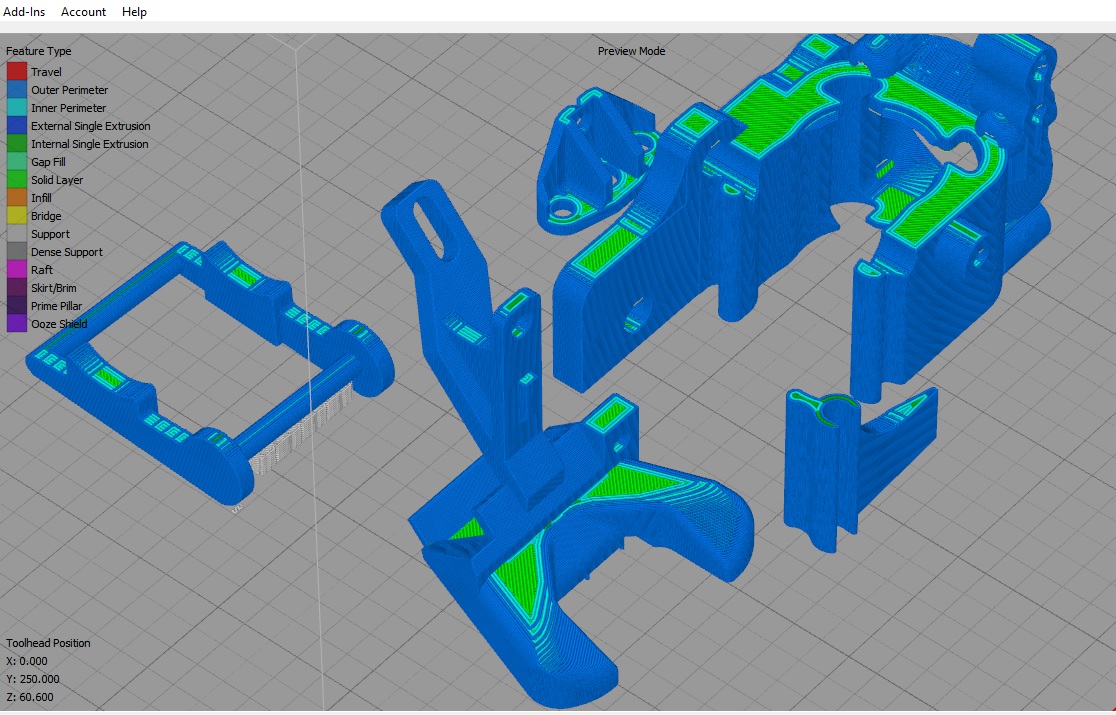Open the Add-Ins menu
Image resolution: width=1116 pixels, height=715 pixels.
[24, 11]
